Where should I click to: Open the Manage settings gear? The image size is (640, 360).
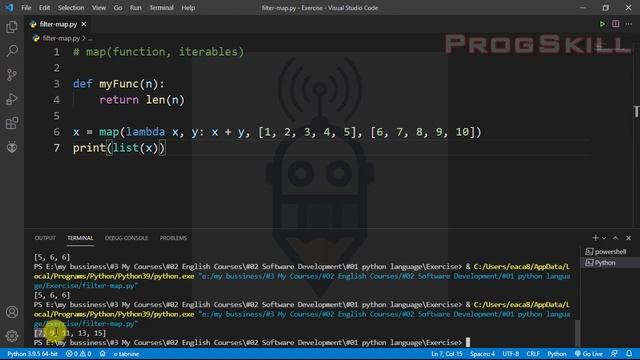coord(12,336)
